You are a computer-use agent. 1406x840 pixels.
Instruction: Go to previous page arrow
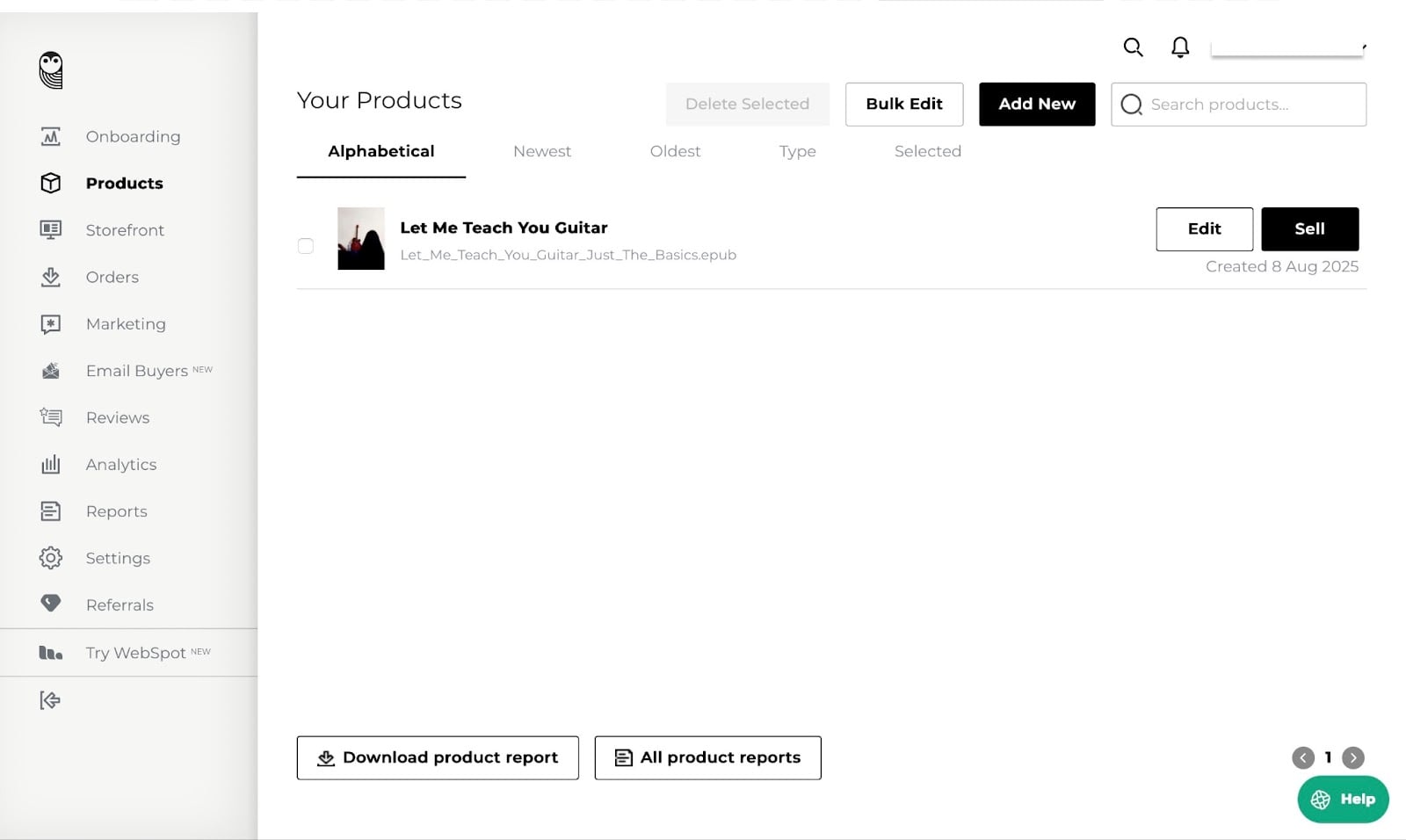[1303, 757]
